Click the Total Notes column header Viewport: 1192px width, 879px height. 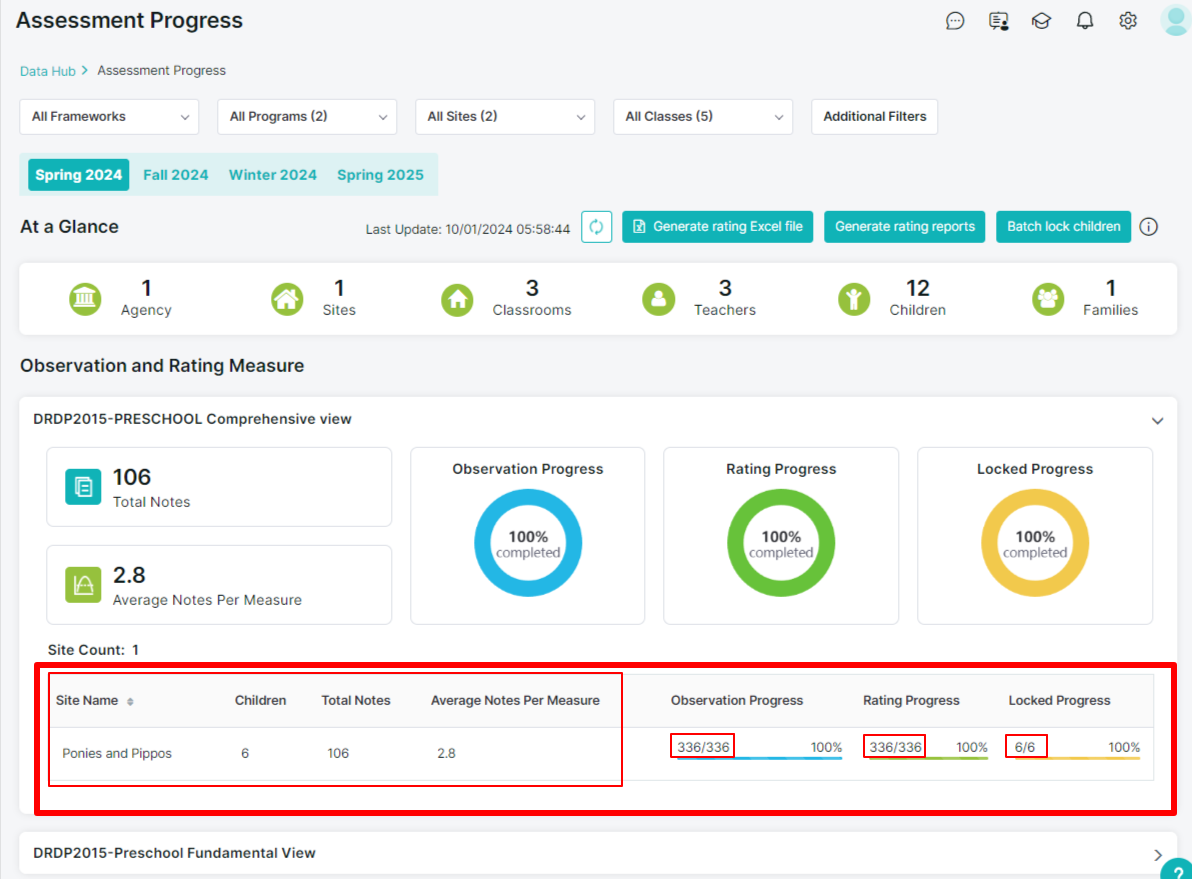click(x=356, y=700)
